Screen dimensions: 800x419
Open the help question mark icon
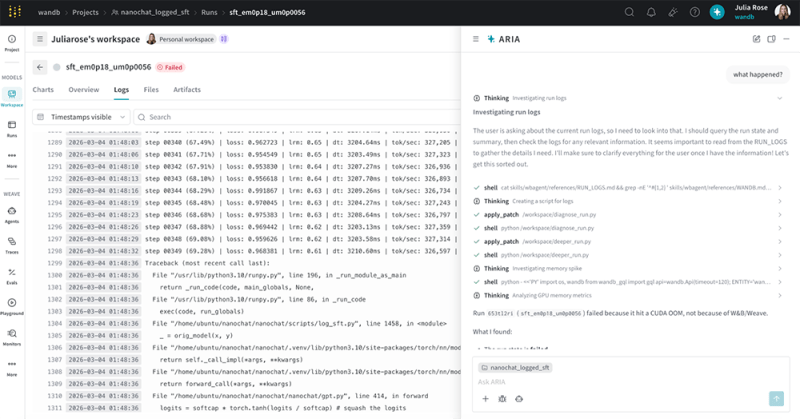(694, 12)
